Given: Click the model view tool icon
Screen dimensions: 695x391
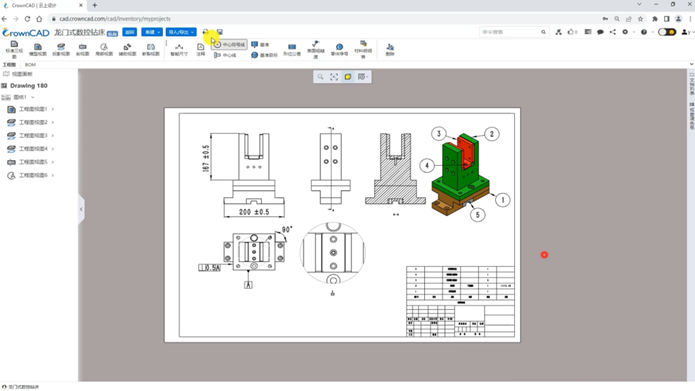Looking at the screenshot, I should [38, 49].
